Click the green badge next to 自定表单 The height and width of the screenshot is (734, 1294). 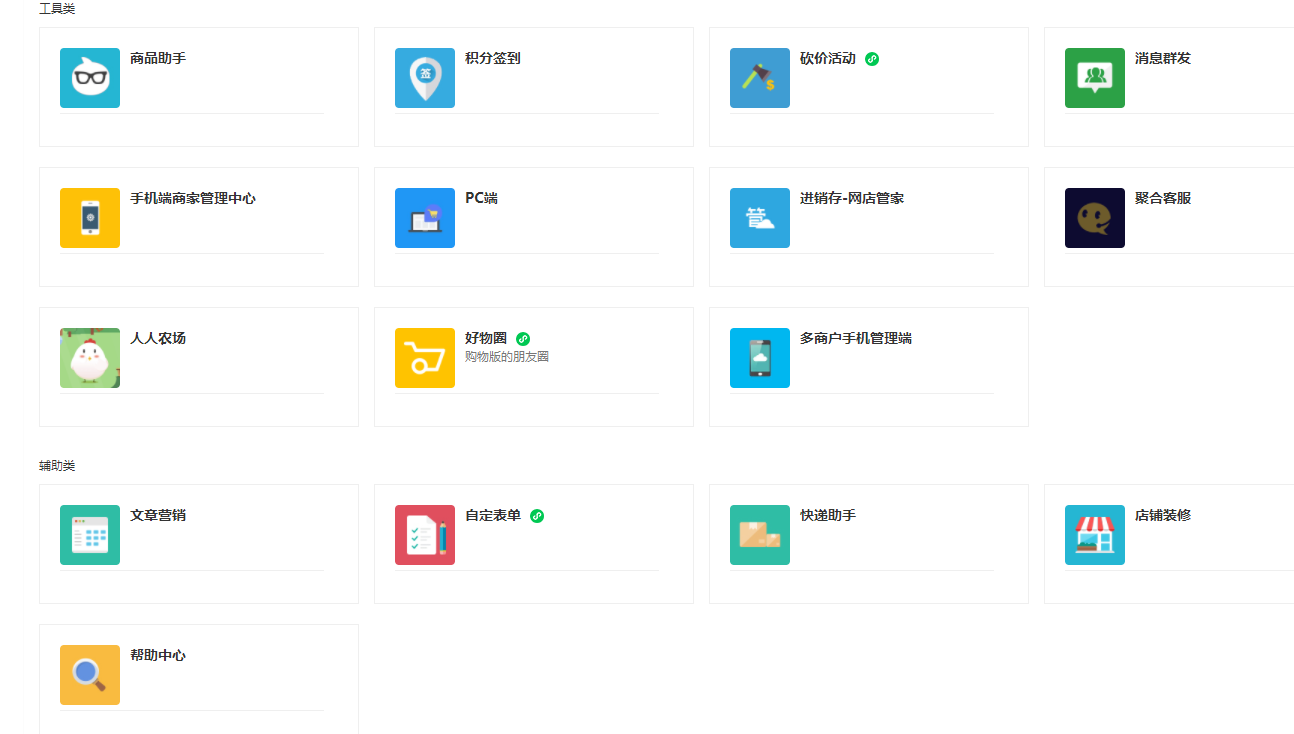537,516
